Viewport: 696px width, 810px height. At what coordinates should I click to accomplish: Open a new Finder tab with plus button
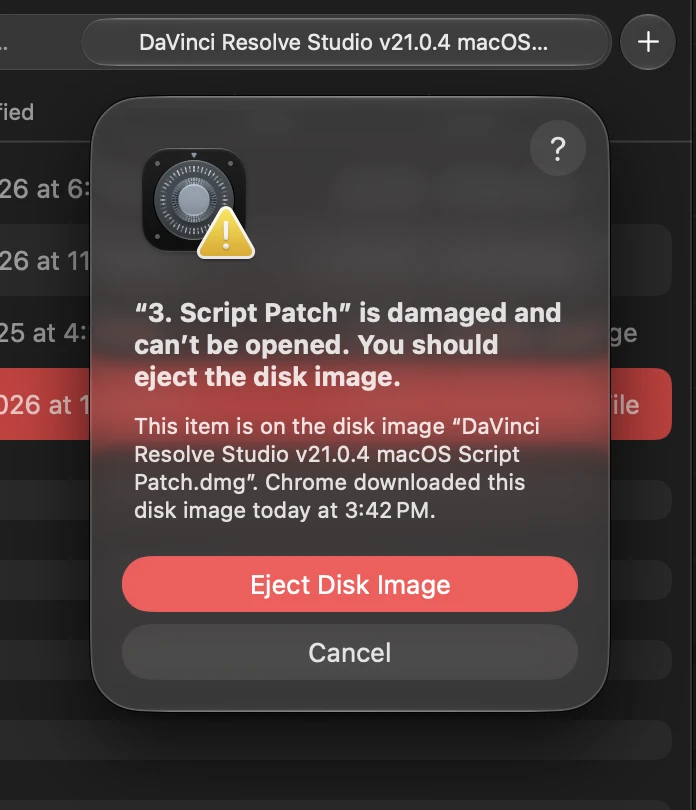coord(648,42)
